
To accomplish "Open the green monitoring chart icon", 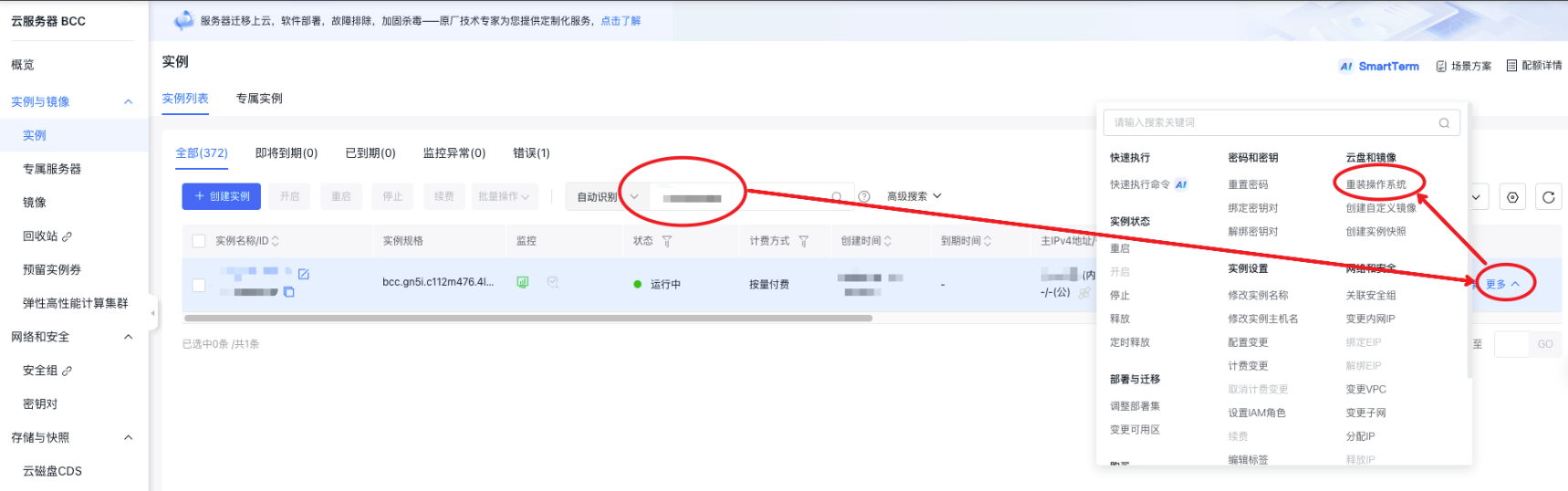I will 522,283.
